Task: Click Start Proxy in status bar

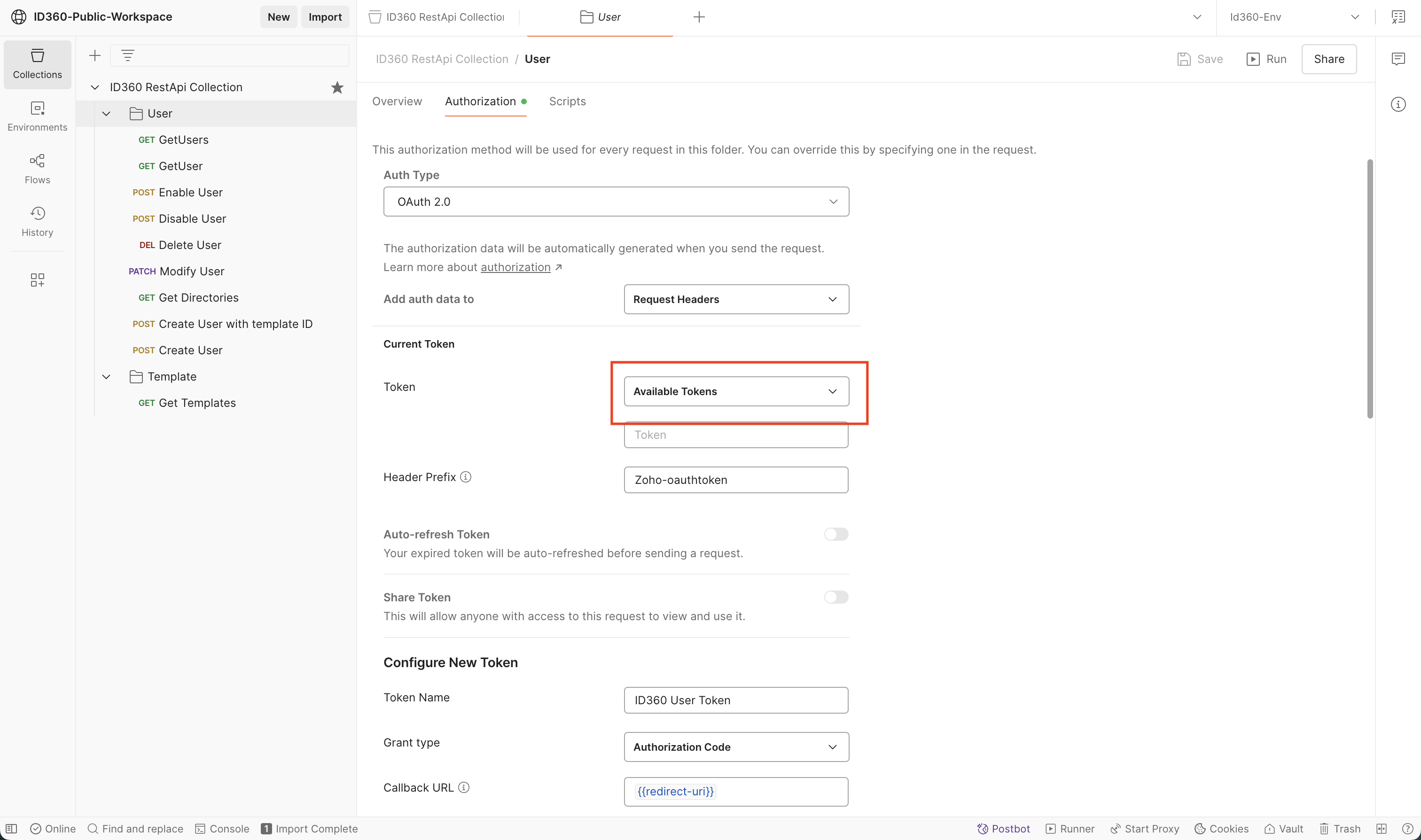Action: click(1145, 829)
